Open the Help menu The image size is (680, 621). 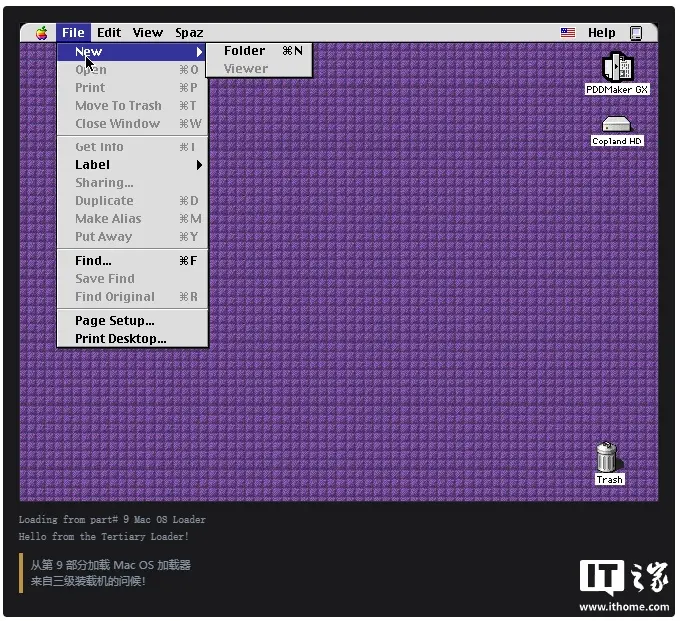coord(602,33)
